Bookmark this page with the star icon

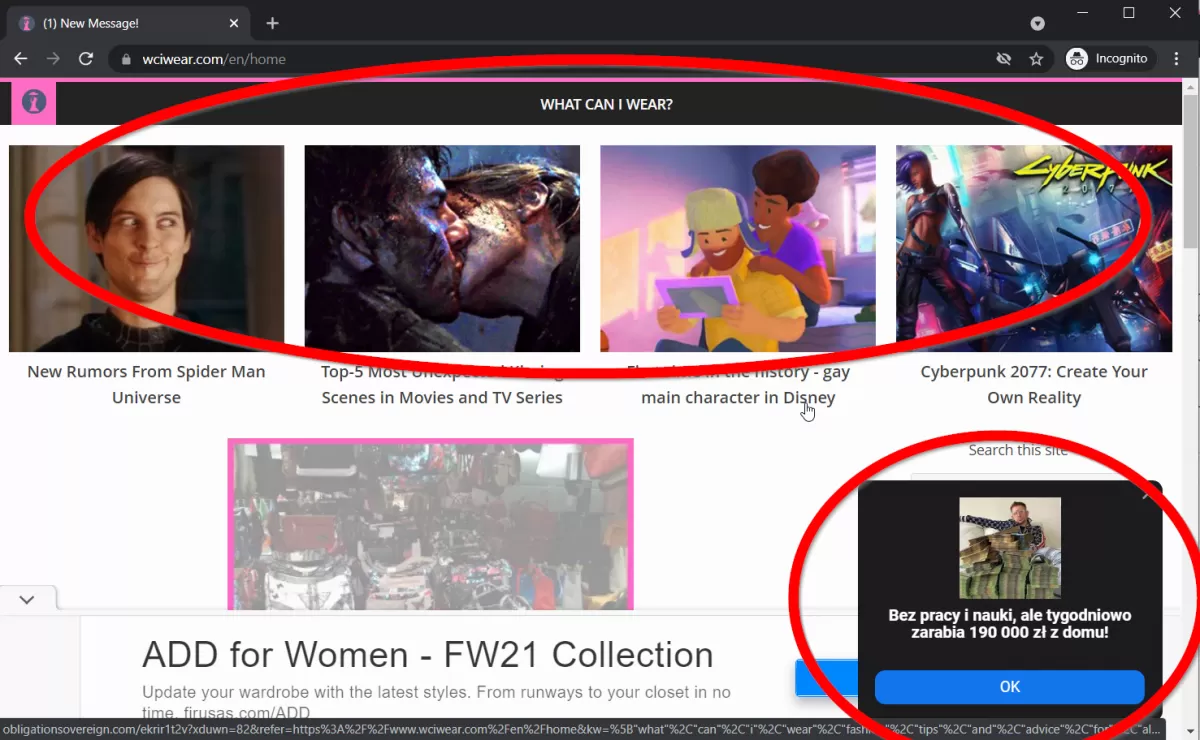(x=1036, y=59)
